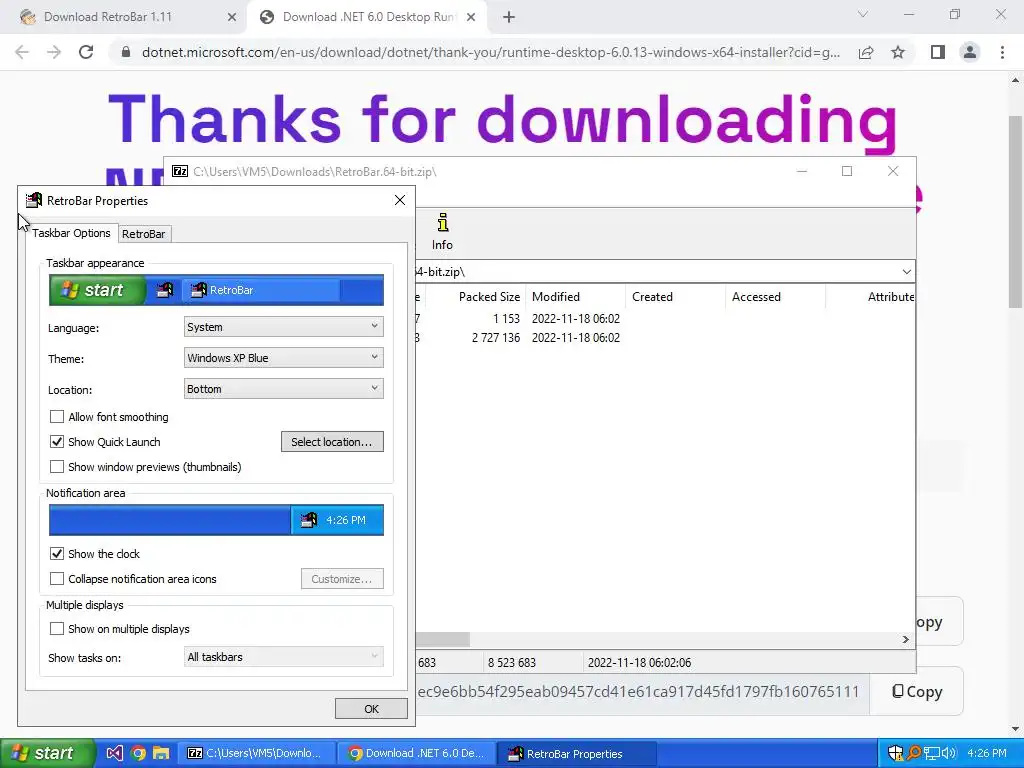Reload the page in Chrome
Screen dimensions: 1024x768
coord(86,52)
